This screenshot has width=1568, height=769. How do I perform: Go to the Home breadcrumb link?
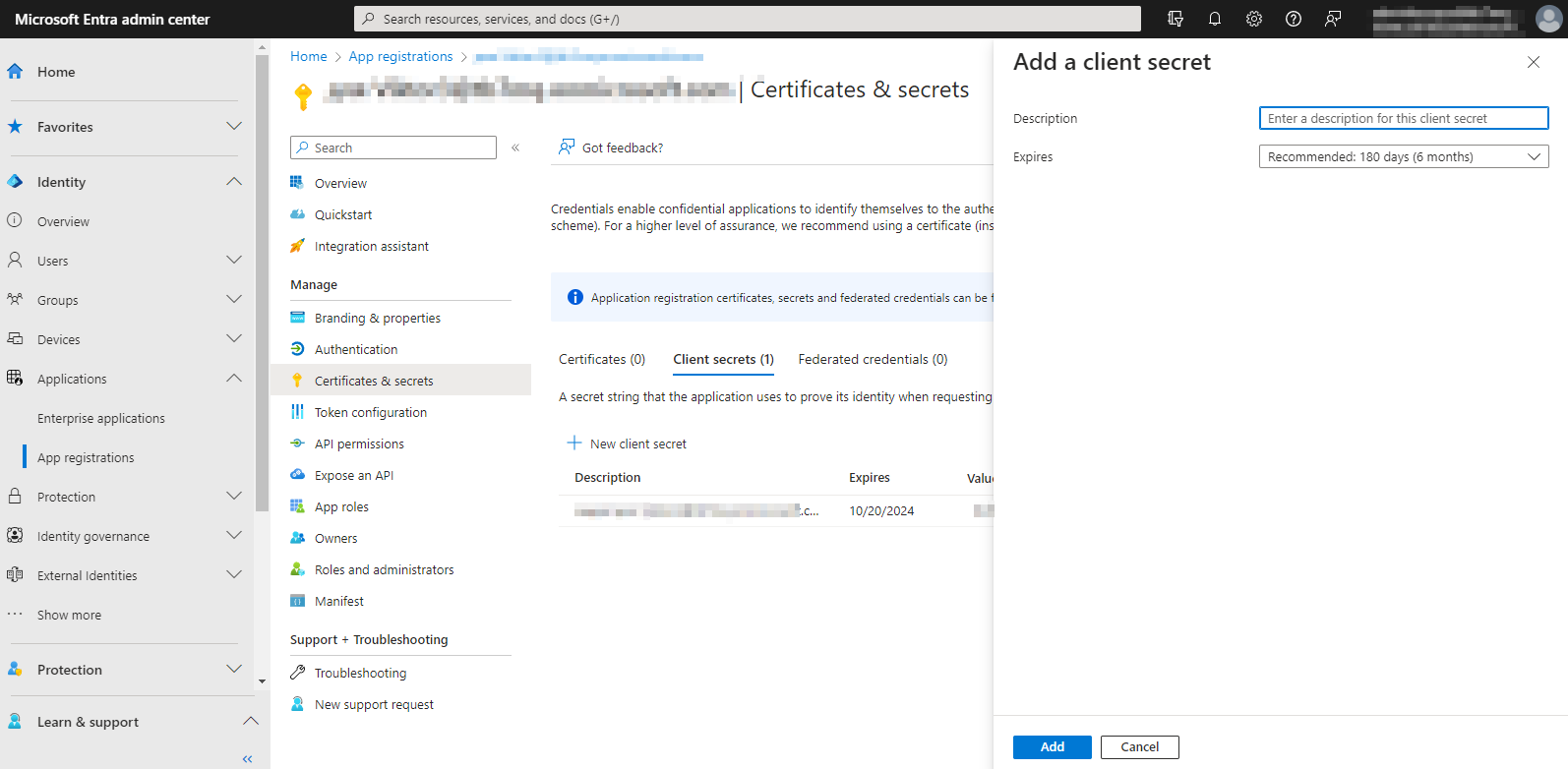pos(309,56)
